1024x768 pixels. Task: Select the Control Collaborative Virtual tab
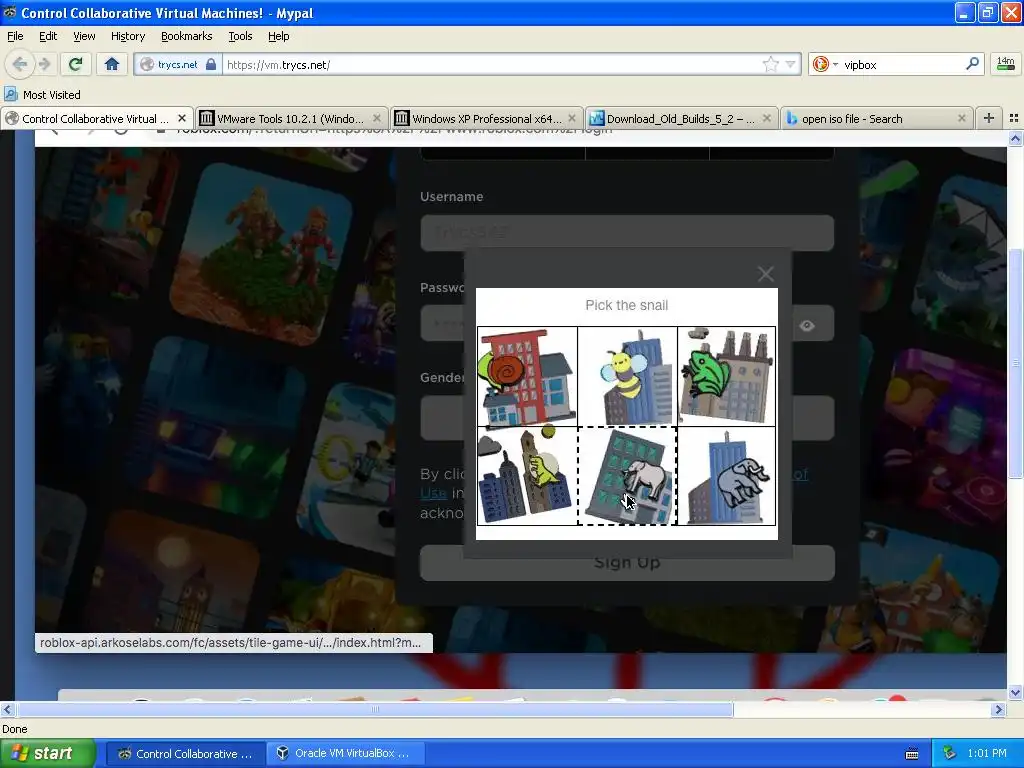[x=95, y=118]
